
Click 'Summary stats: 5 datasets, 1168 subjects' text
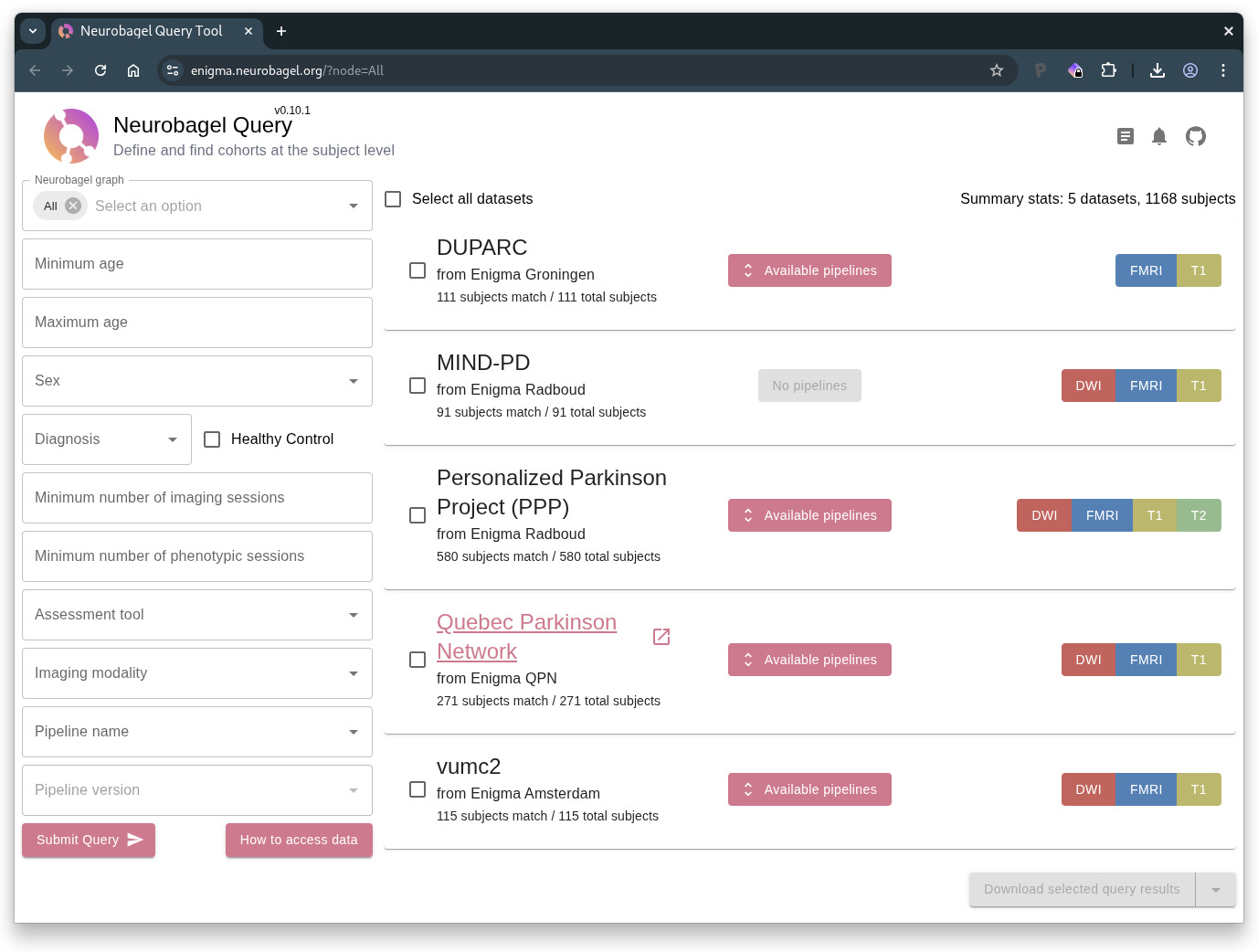(1097, 199)
